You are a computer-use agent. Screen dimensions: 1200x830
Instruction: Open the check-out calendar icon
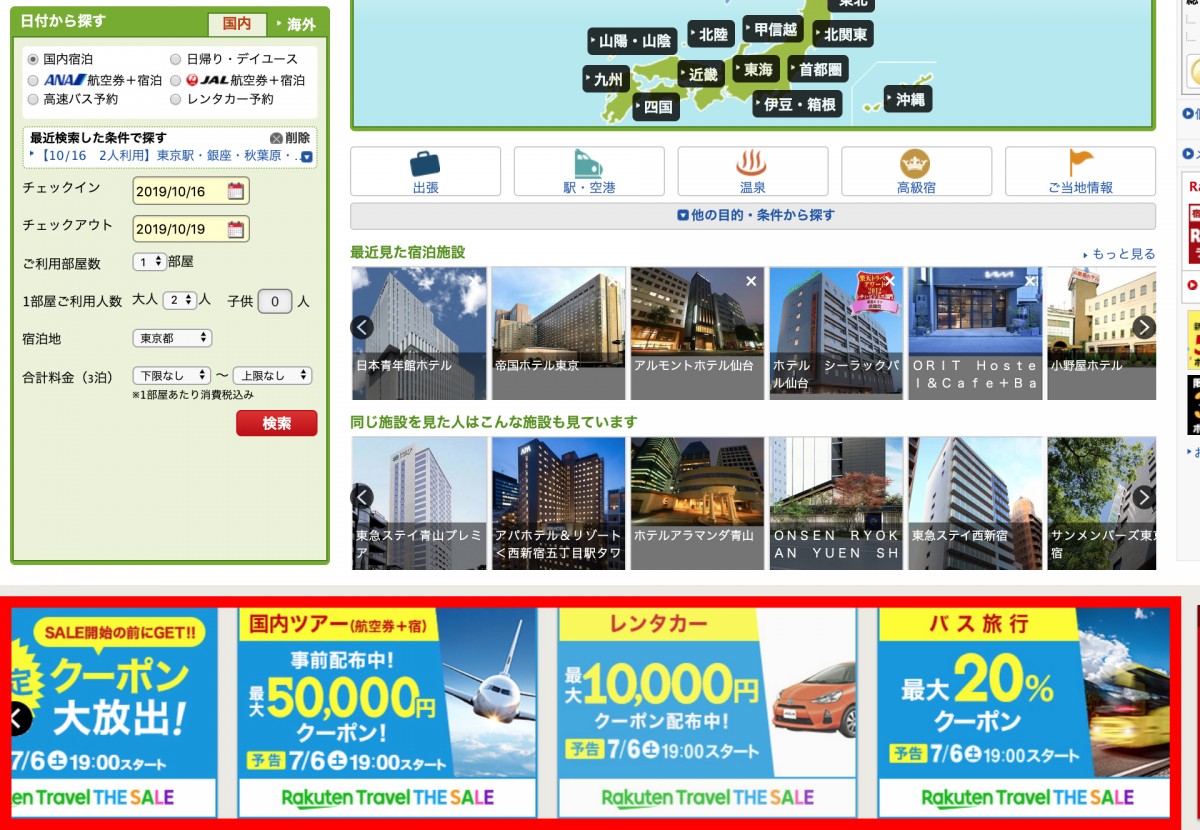236,229
